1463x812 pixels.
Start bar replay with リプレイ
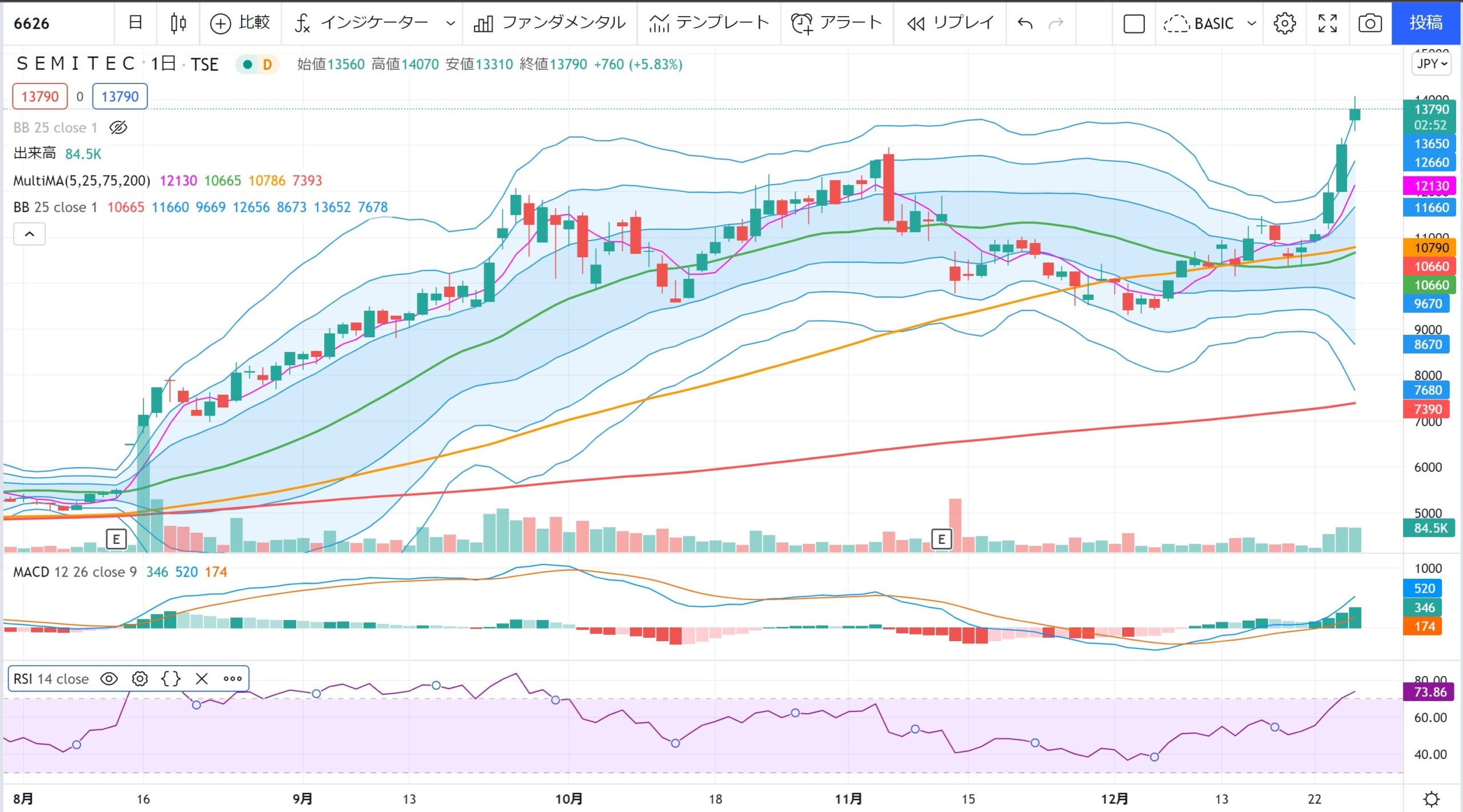950,23
